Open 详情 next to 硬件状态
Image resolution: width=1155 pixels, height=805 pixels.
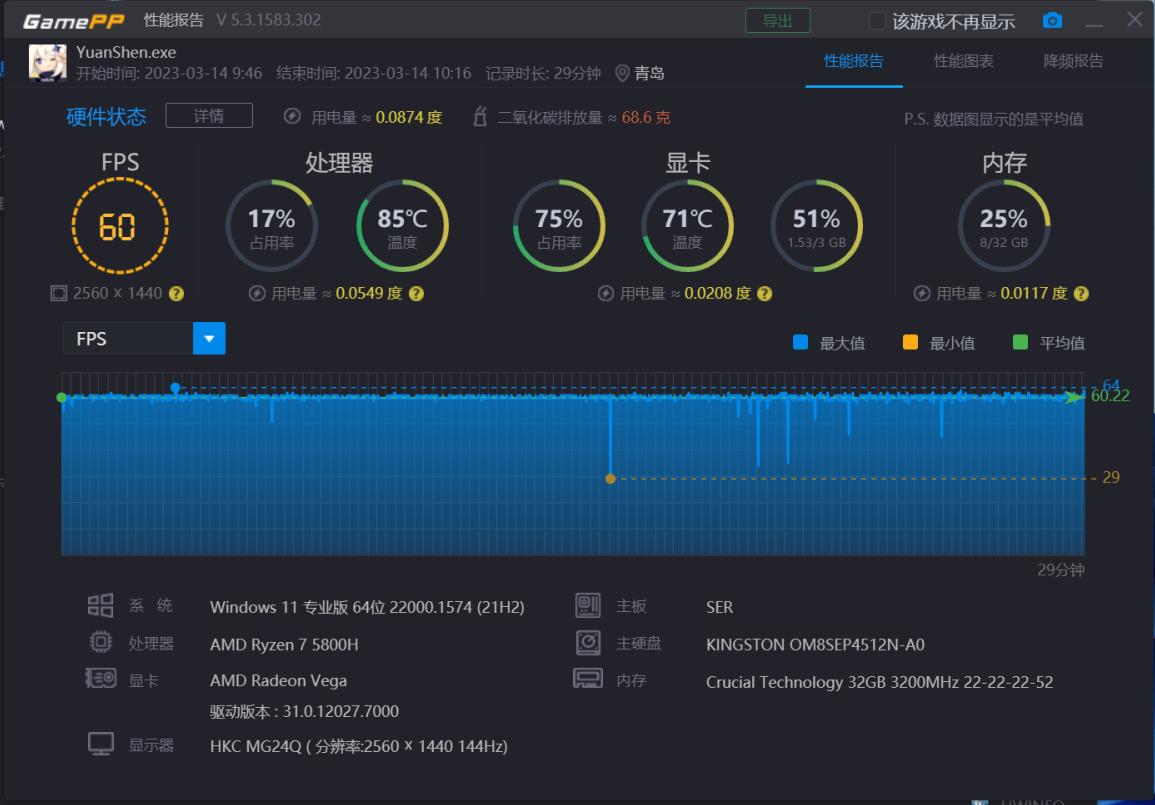[x=209, y=115]
